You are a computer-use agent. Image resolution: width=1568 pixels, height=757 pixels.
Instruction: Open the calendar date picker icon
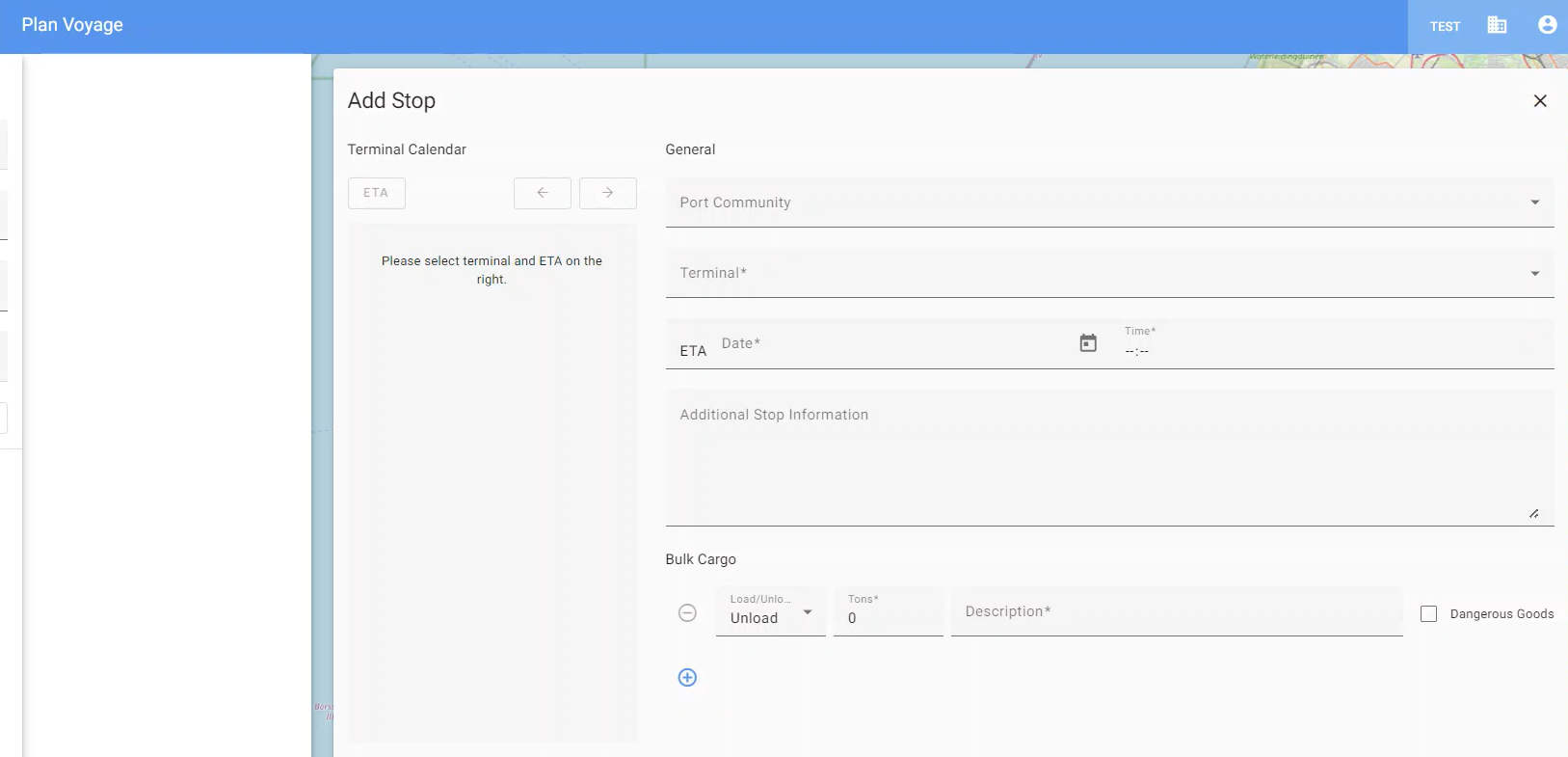point(1088,343)
